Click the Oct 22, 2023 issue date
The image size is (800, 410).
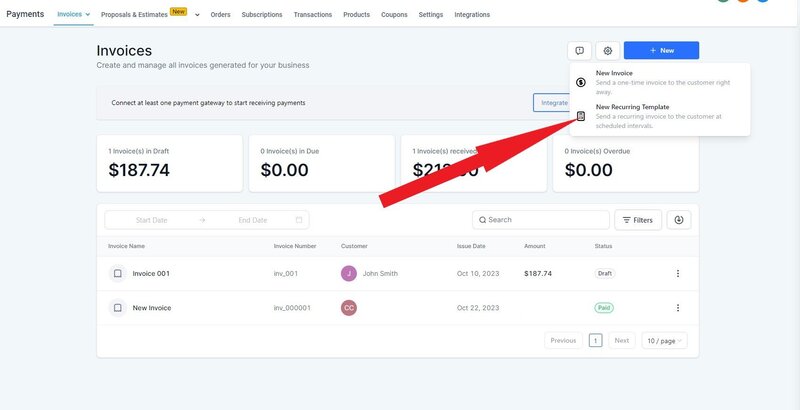478,308
